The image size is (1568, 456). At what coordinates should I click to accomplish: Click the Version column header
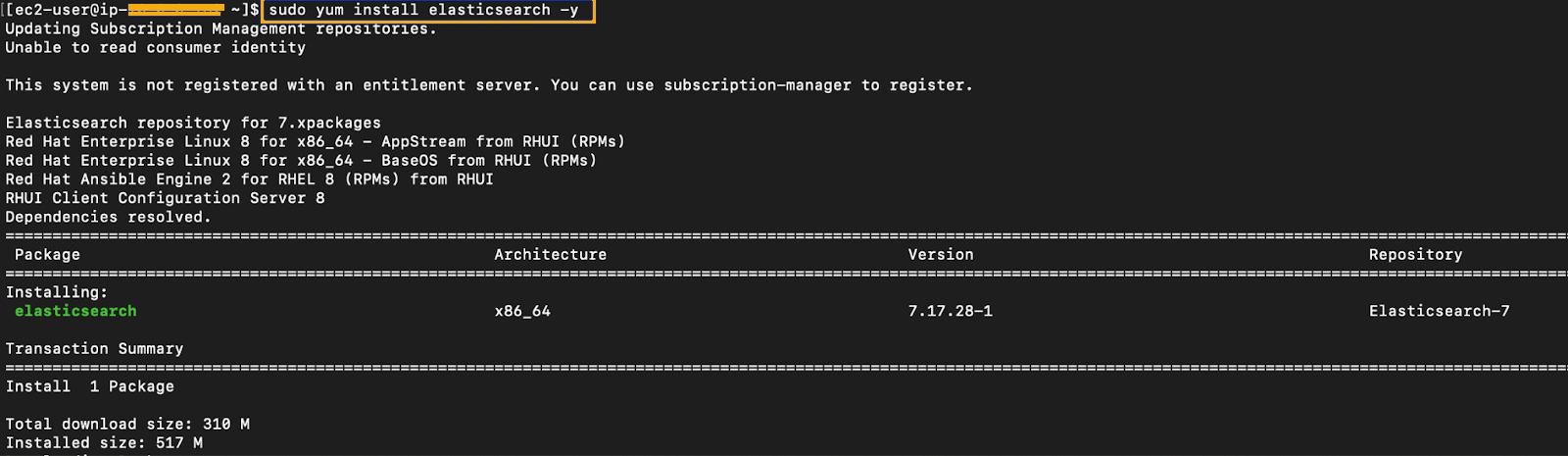tap(941, 254)
